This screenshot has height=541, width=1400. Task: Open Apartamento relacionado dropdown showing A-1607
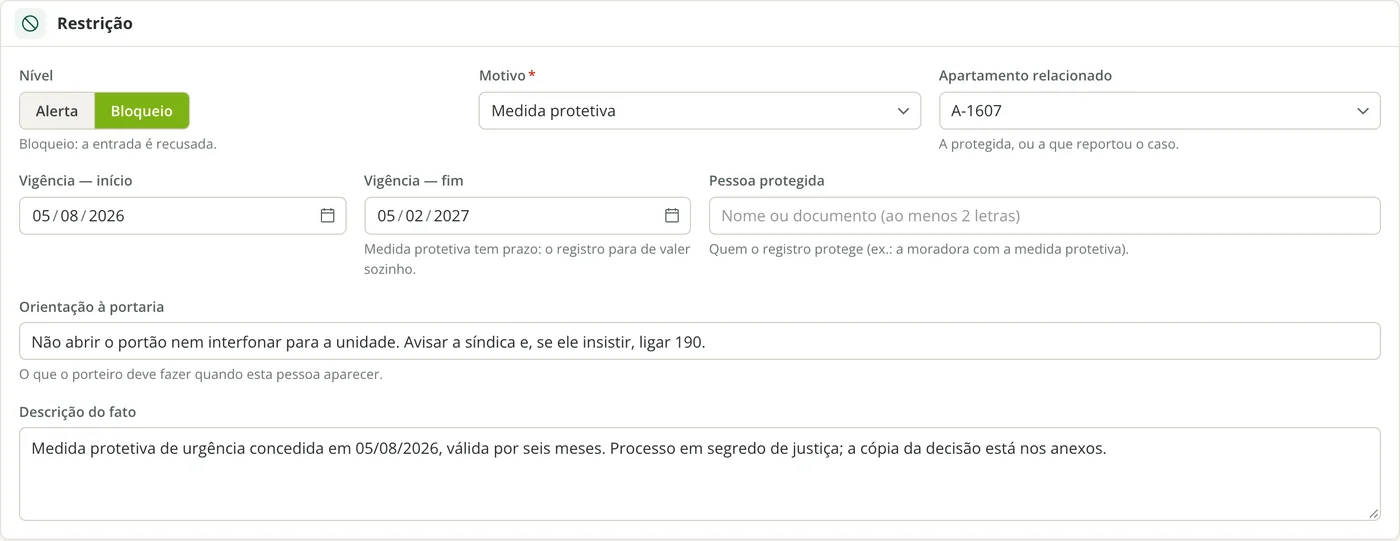[1160, 111]
